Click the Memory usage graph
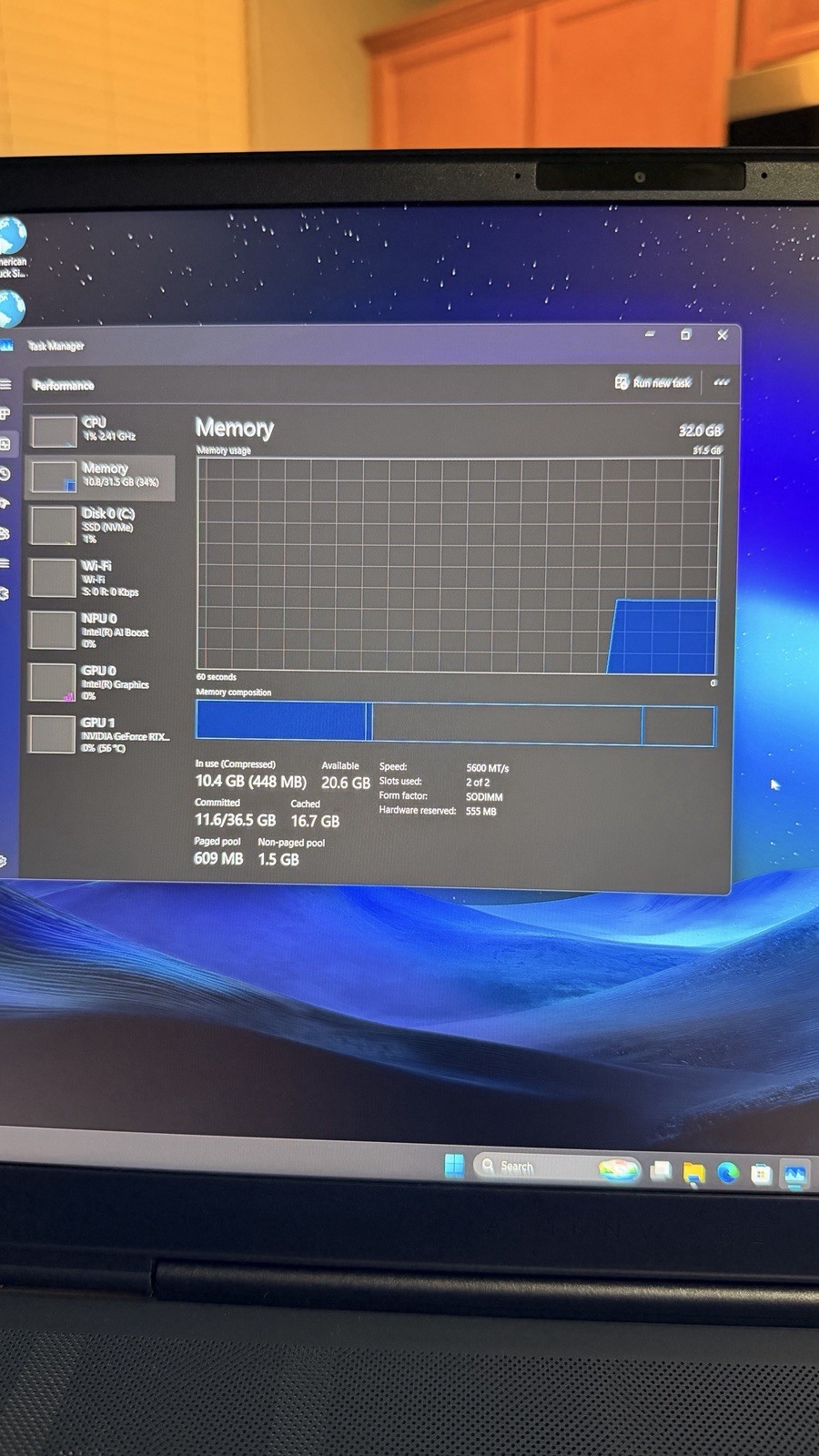This screenshot has width=819, height=1456. [x=458, y=565]
